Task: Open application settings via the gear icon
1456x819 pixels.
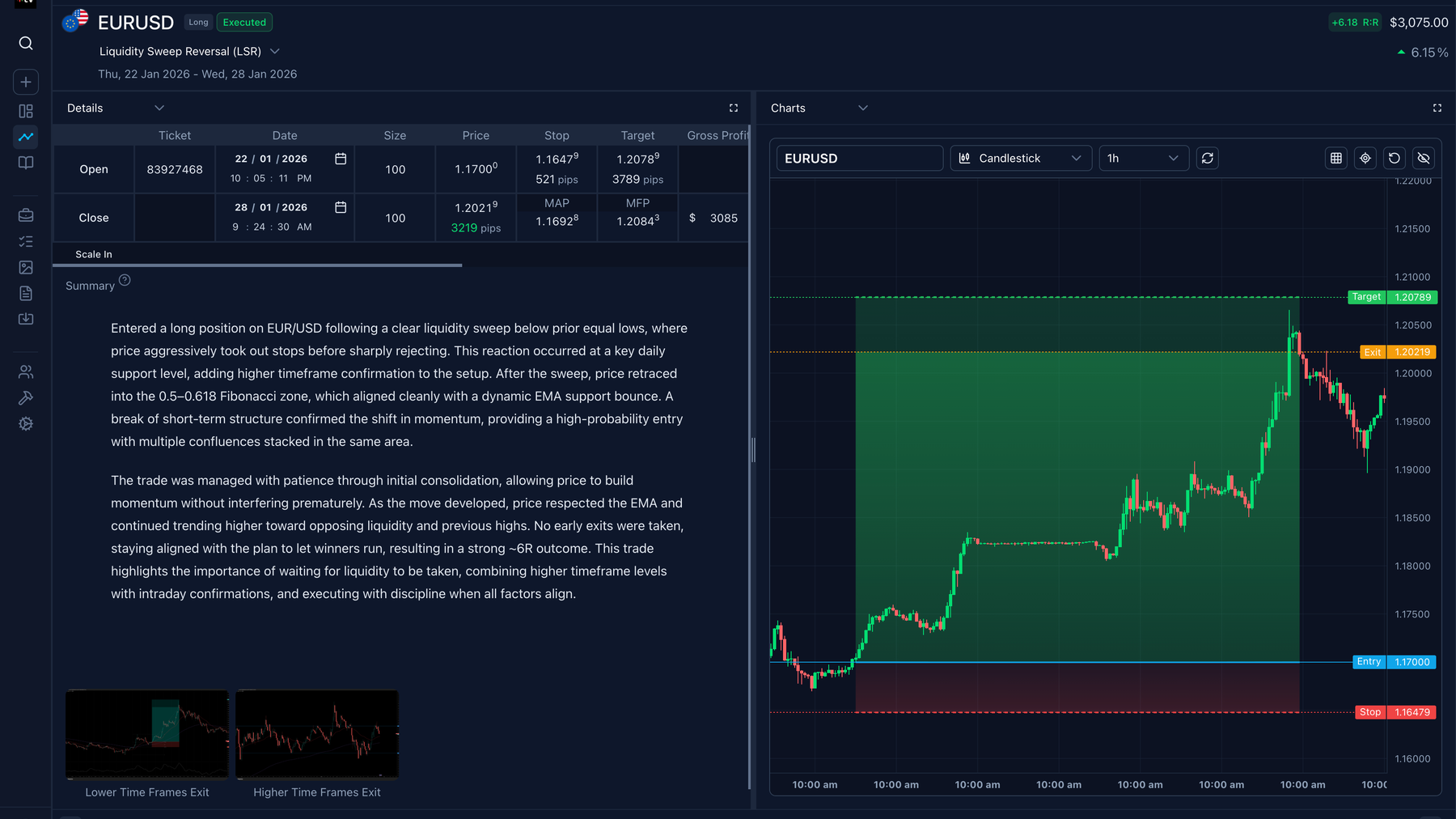Action: pyautogui.click(x=25, y=423)
